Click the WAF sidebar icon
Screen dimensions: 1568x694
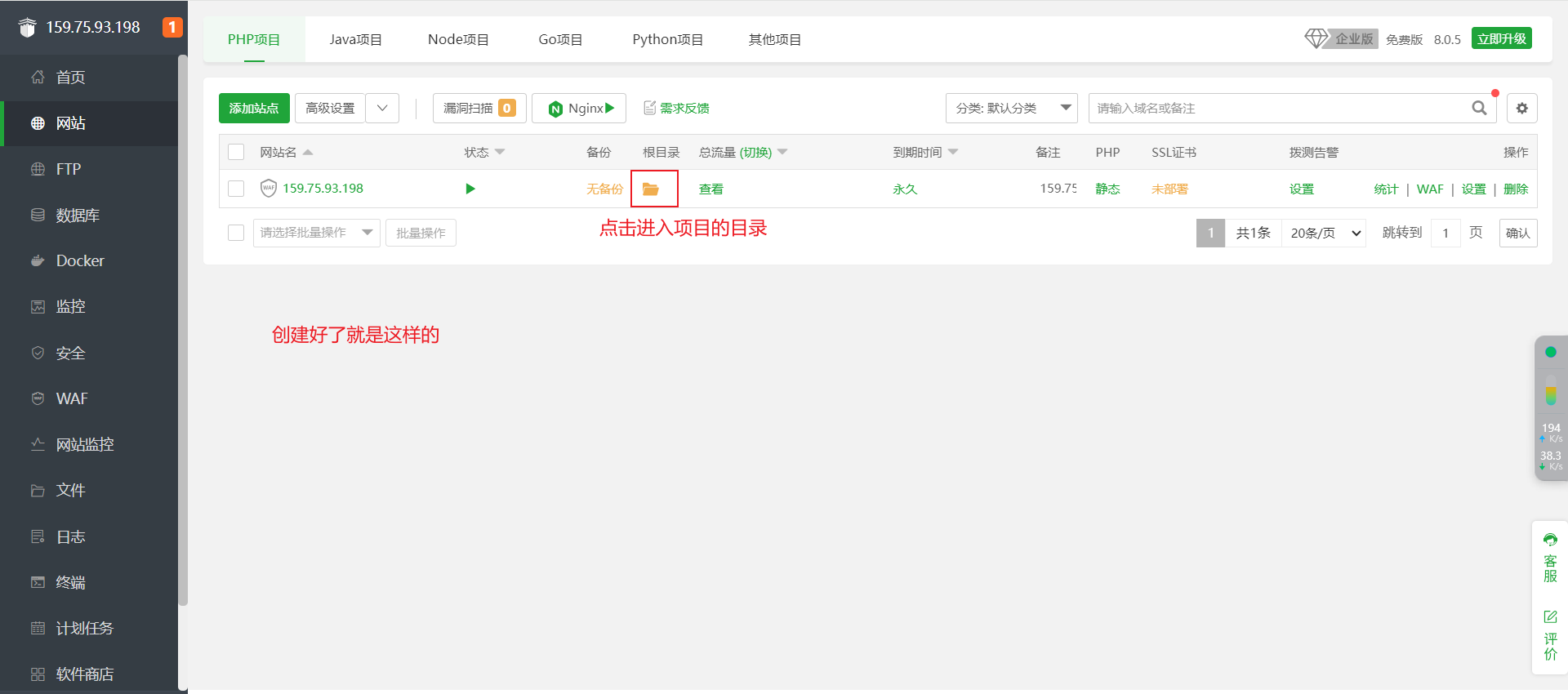(38, 398)
